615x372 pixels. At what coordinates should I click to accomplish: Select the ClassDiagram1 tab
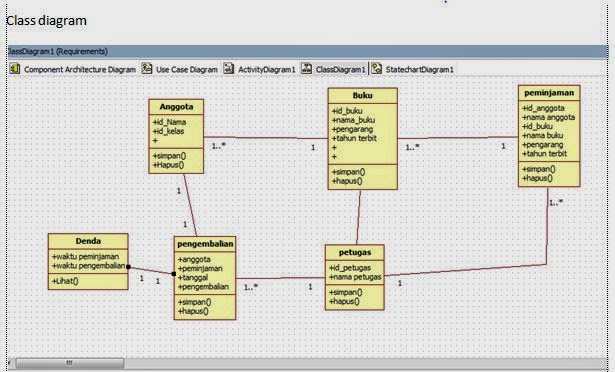pos(340,69)
